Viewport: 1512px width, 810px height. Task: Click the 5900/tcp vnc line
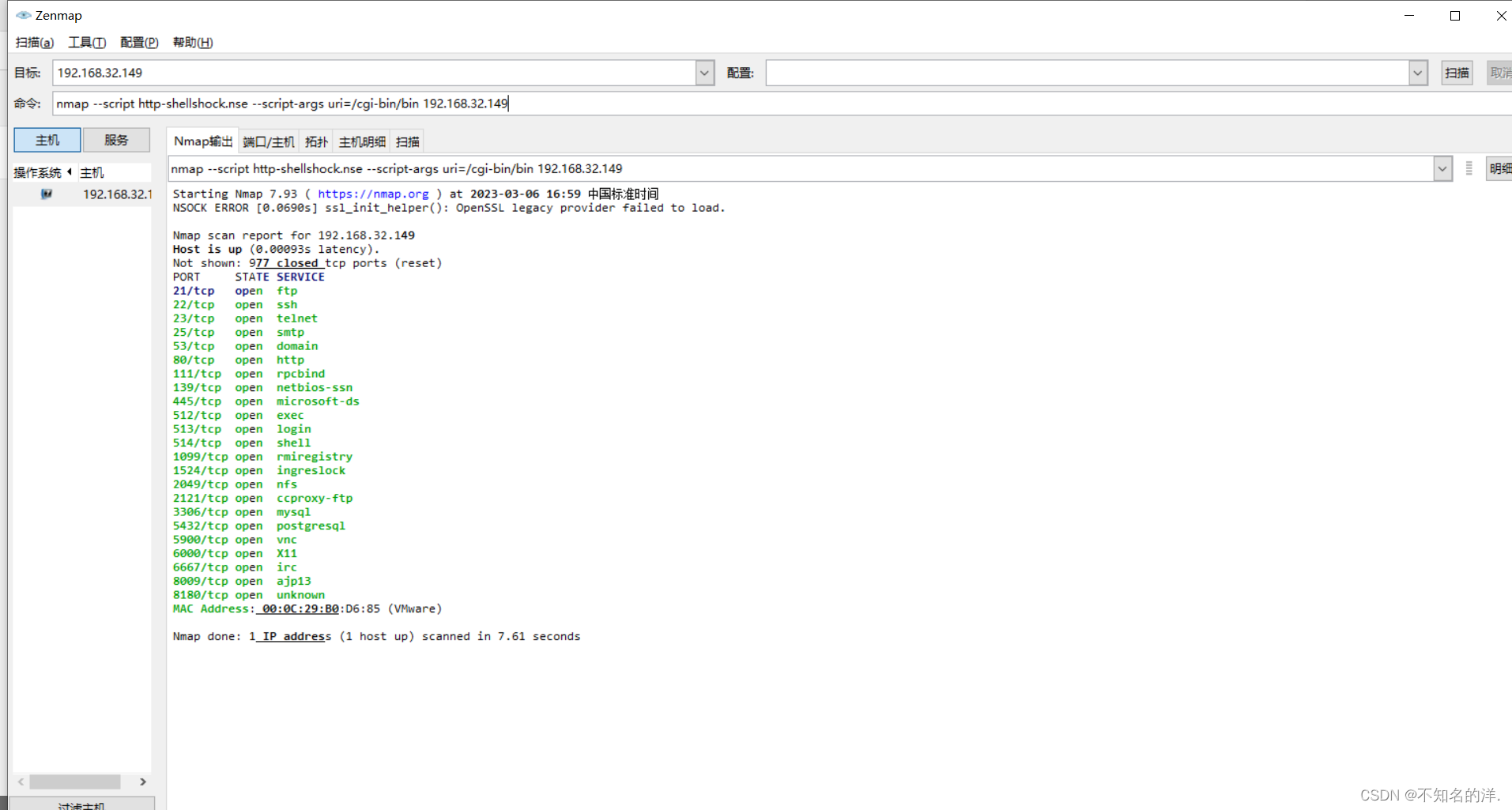point(235,540)
